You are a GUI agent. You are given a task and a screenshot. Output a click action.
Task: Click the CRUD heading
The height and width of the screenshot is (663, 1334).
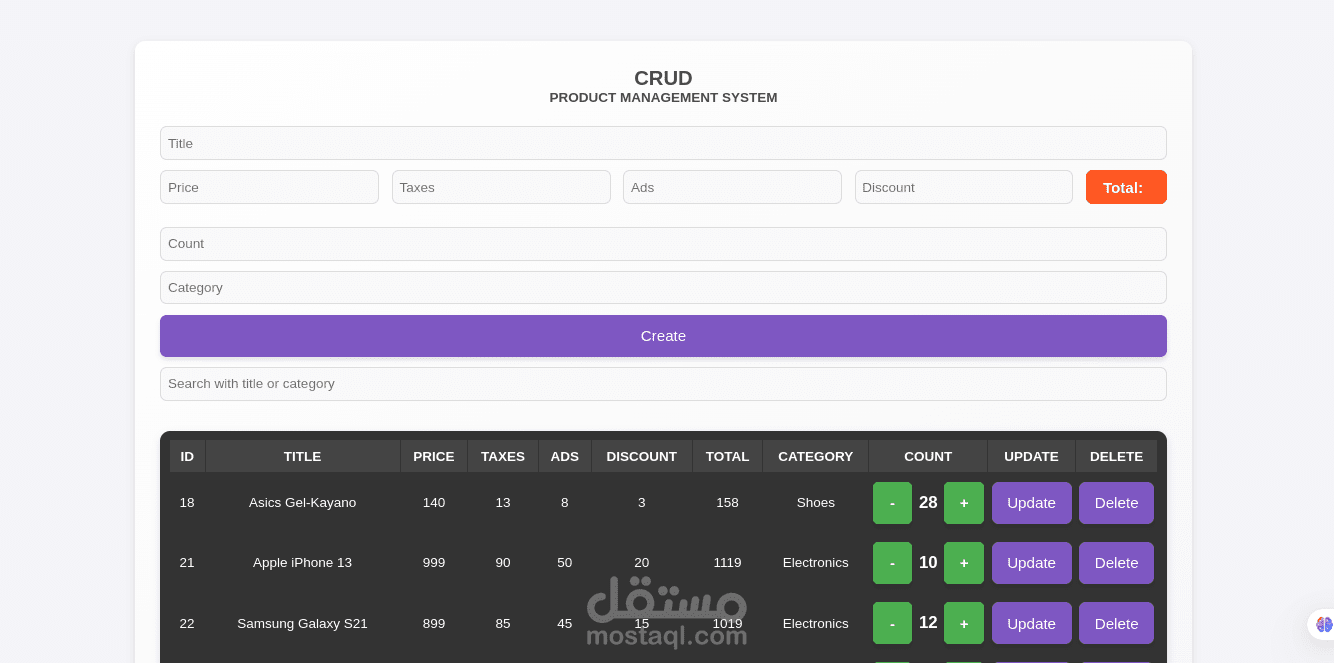click(663, 78)
